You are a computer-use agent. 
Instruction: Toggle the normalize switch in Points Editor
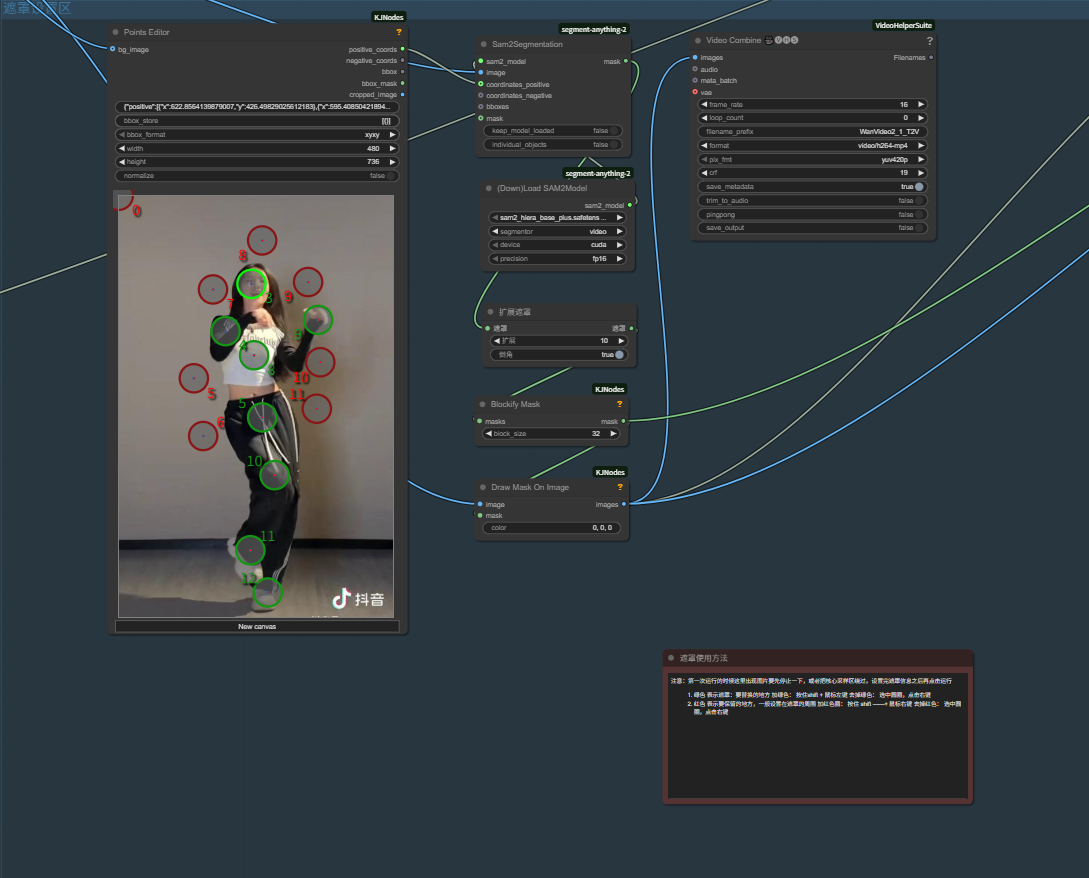[x=391, y=176]
